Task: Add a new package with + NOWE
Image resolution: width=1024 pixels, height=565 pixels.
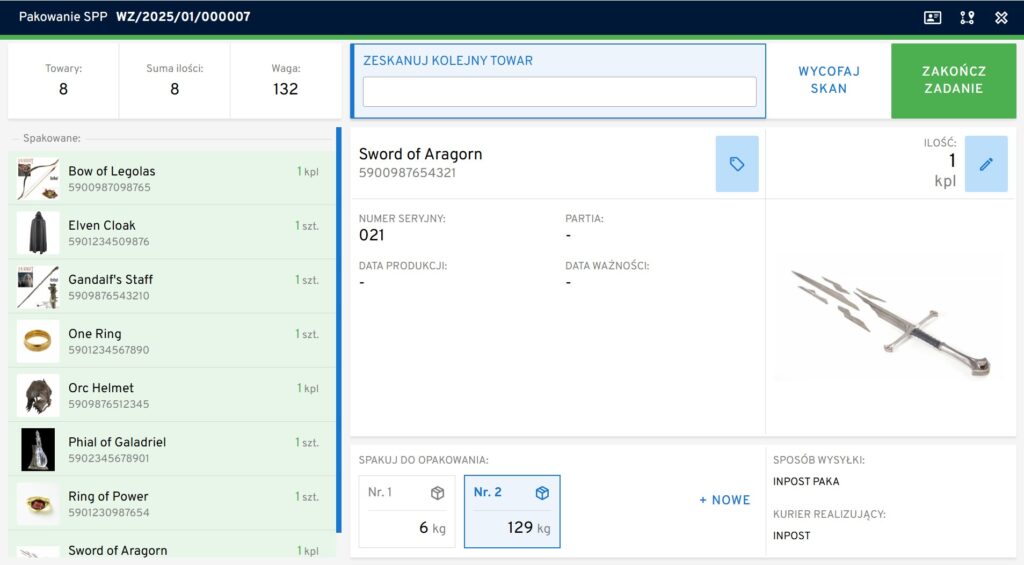Action: (724, 500)
